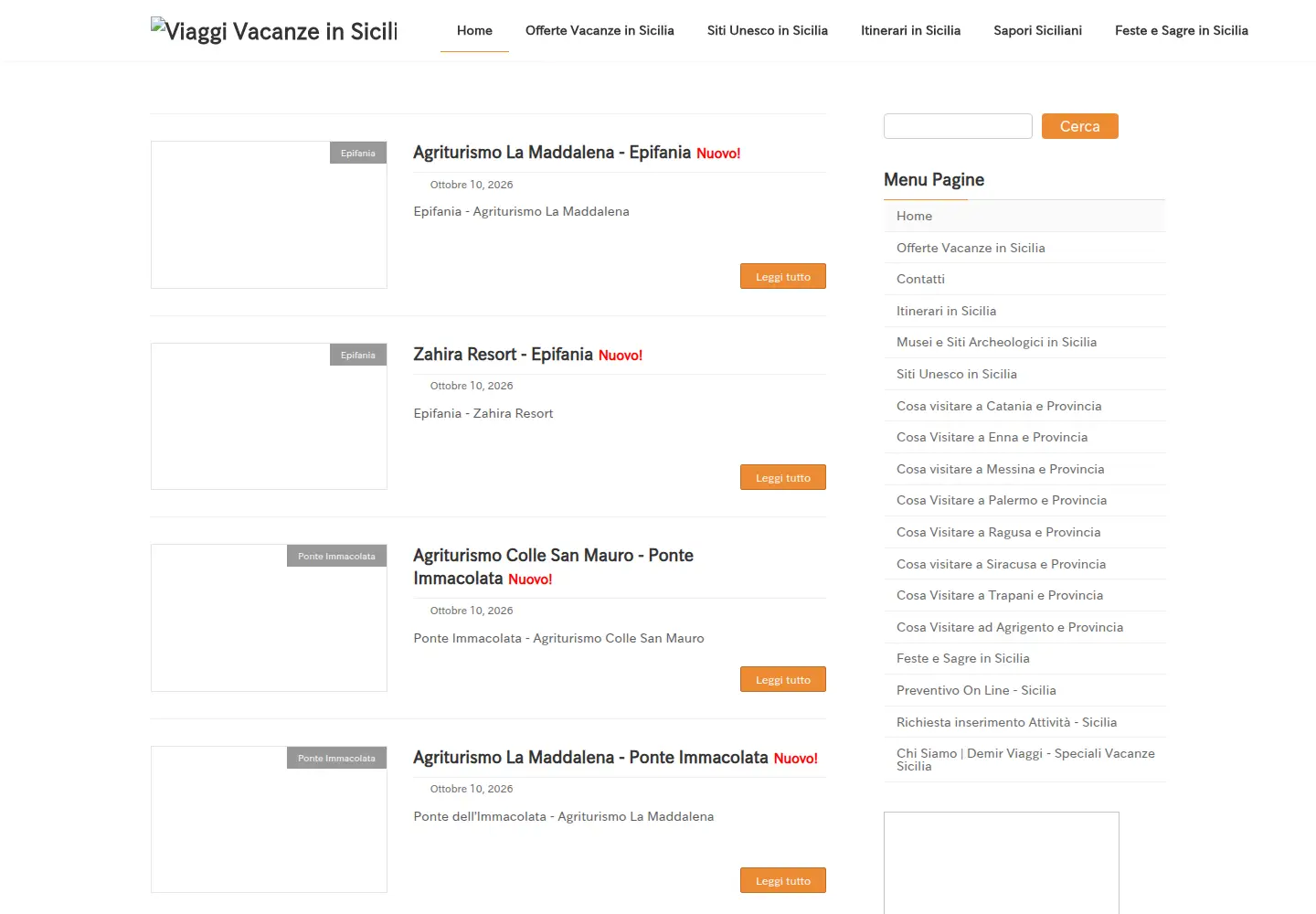Image resolution: width=1316 pixels, height=914 pixels.
Task: Click Leggi tutto for Agriturismo Colle San Mauro
Action: point(782,679)
